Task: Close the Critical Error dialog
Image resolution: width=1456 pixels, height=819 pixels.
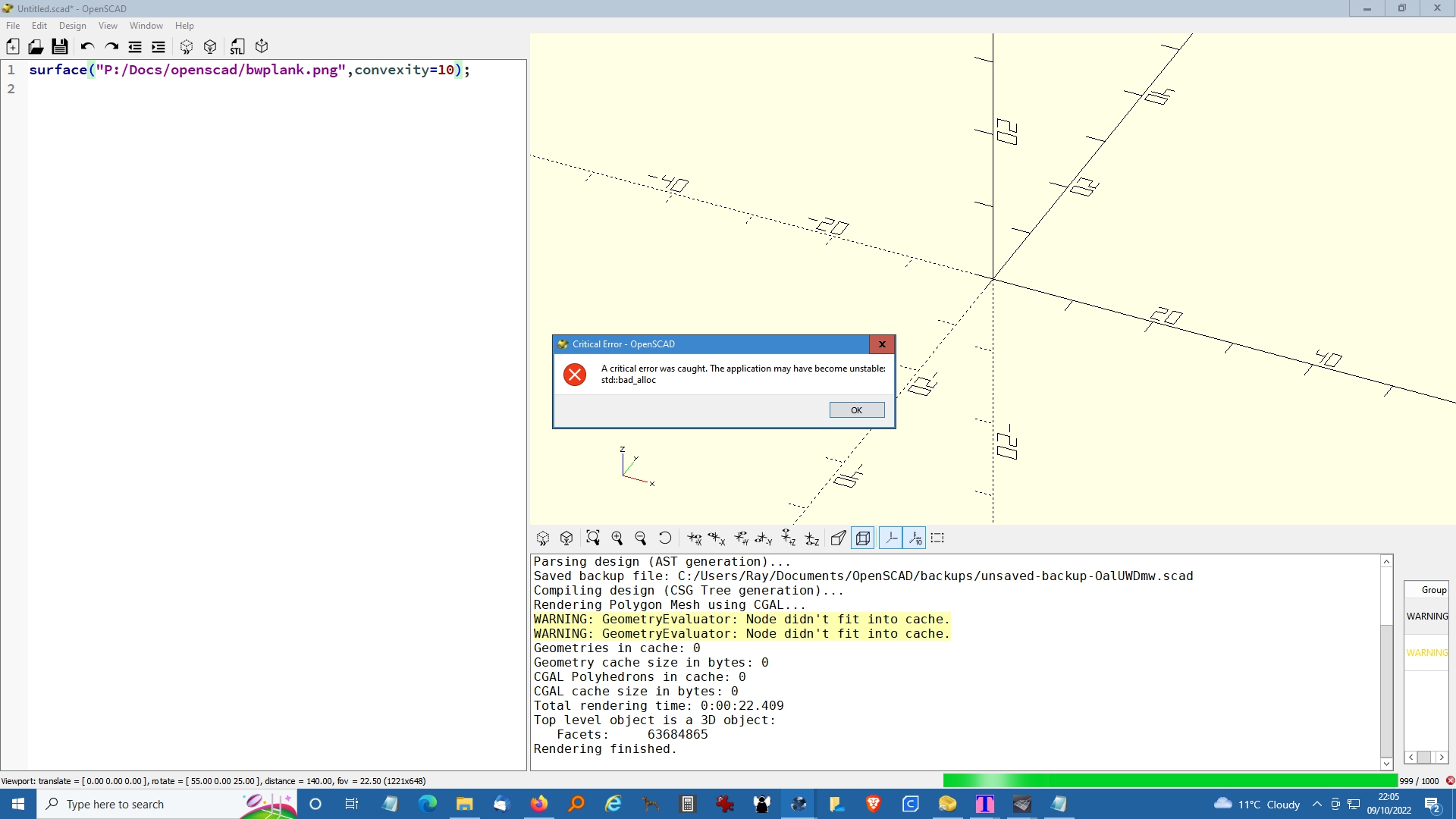Action: pyautogui.click(x=882, y=344)
